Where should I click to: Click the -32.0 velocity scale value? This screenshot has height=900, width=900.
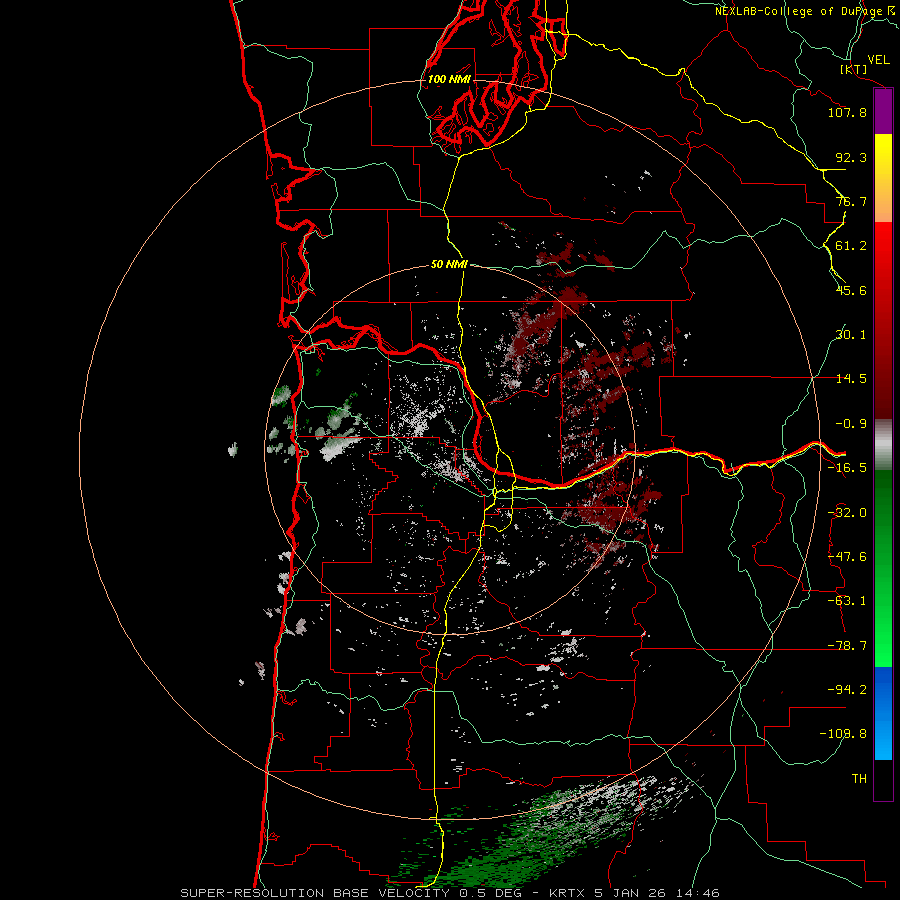[x=847, y=513]
